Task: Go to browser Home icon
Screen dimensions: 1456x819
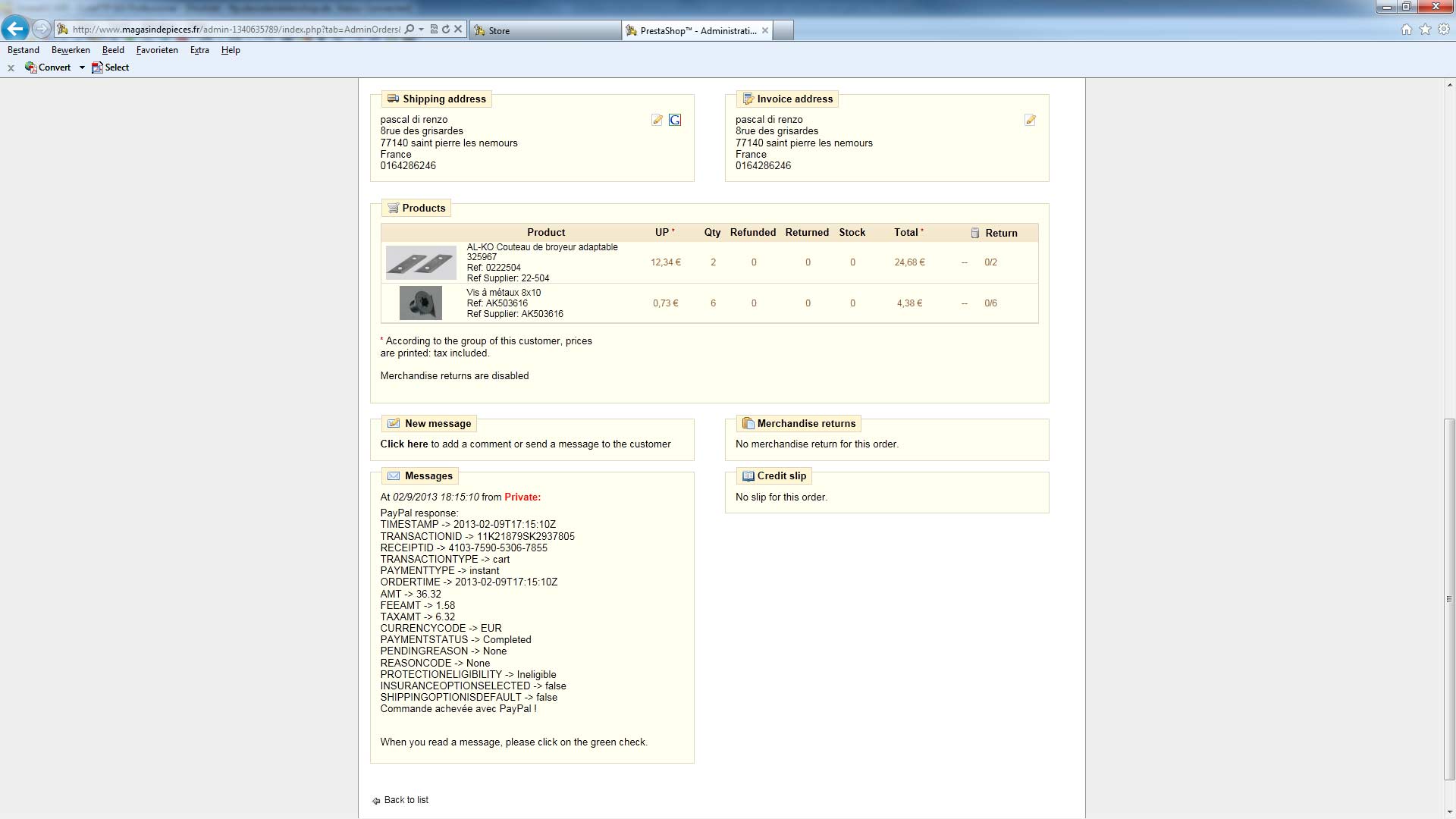Action: [x=1407, y=30]
